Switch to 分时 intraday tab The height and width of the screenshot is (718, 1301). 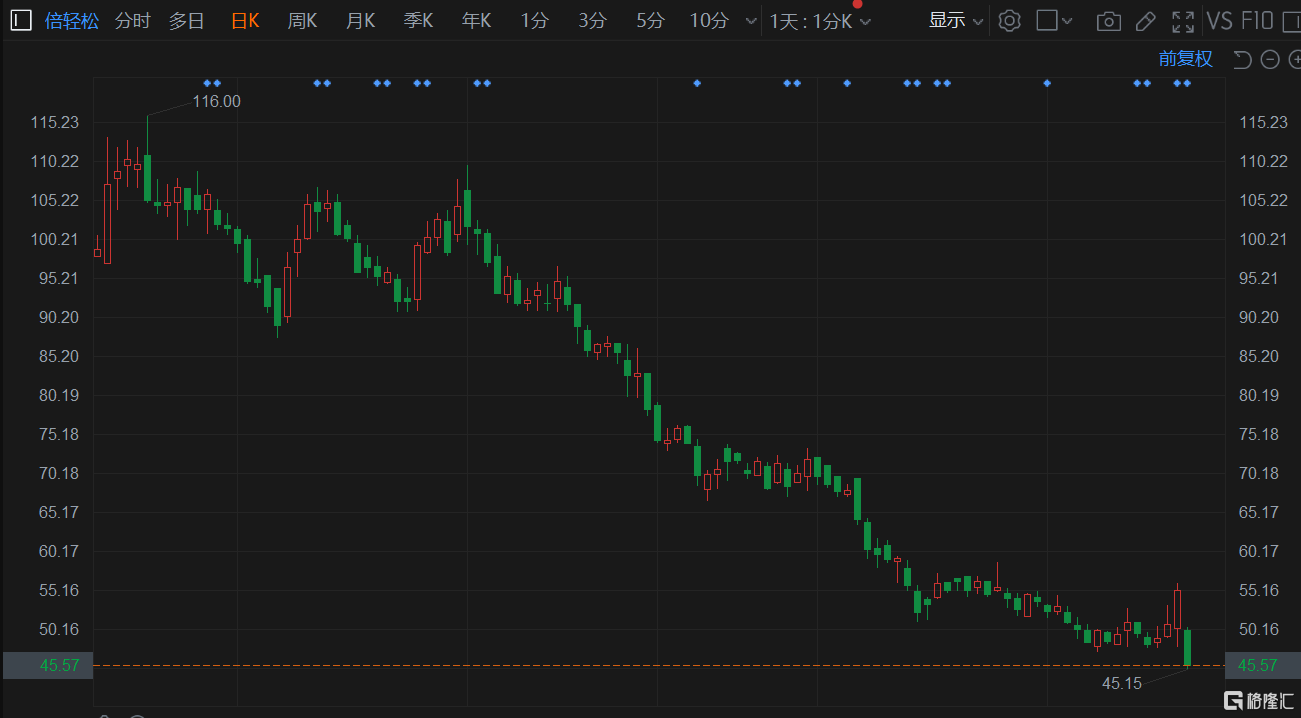132,20
